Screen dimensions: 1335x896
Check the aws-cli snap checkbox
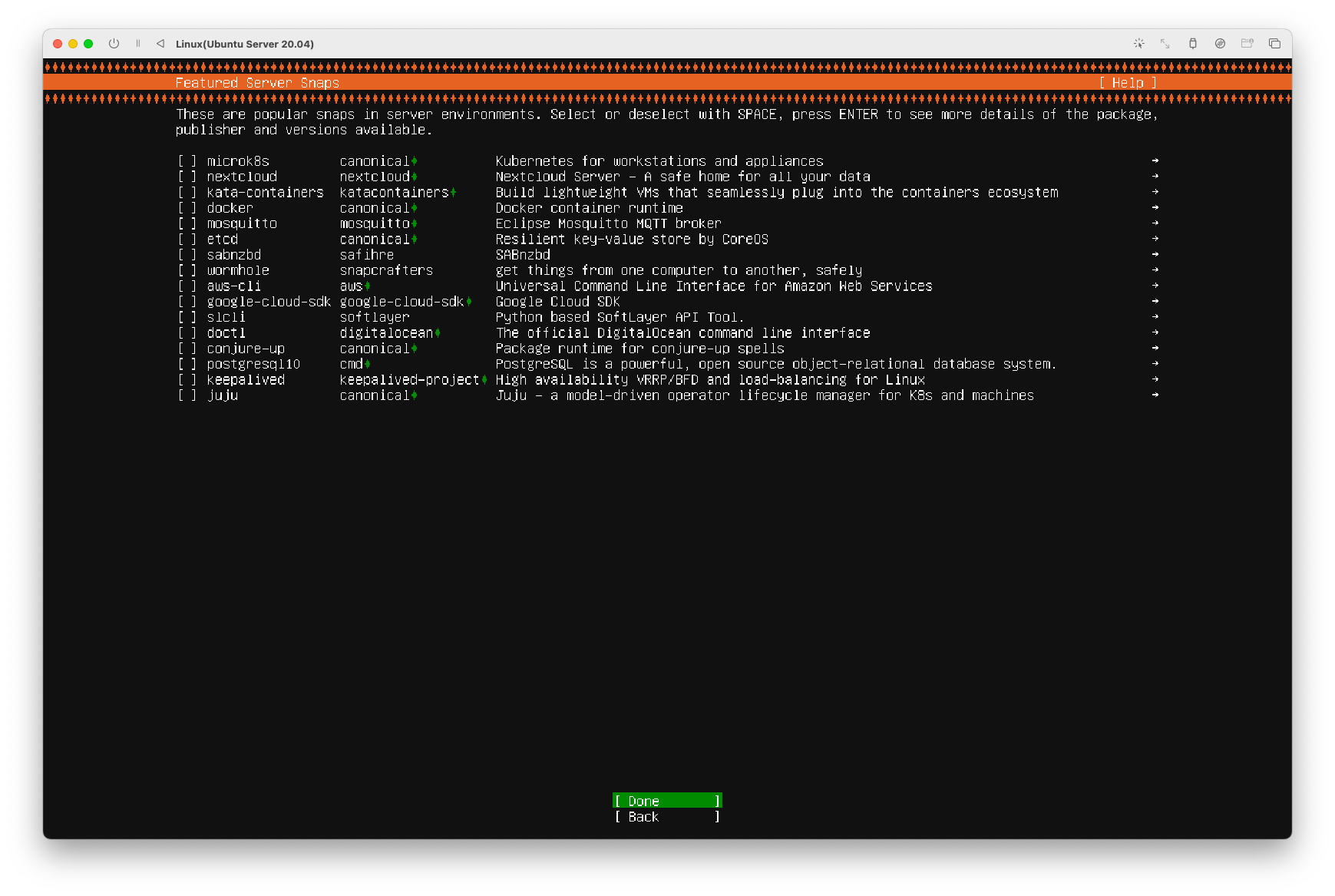187,286
